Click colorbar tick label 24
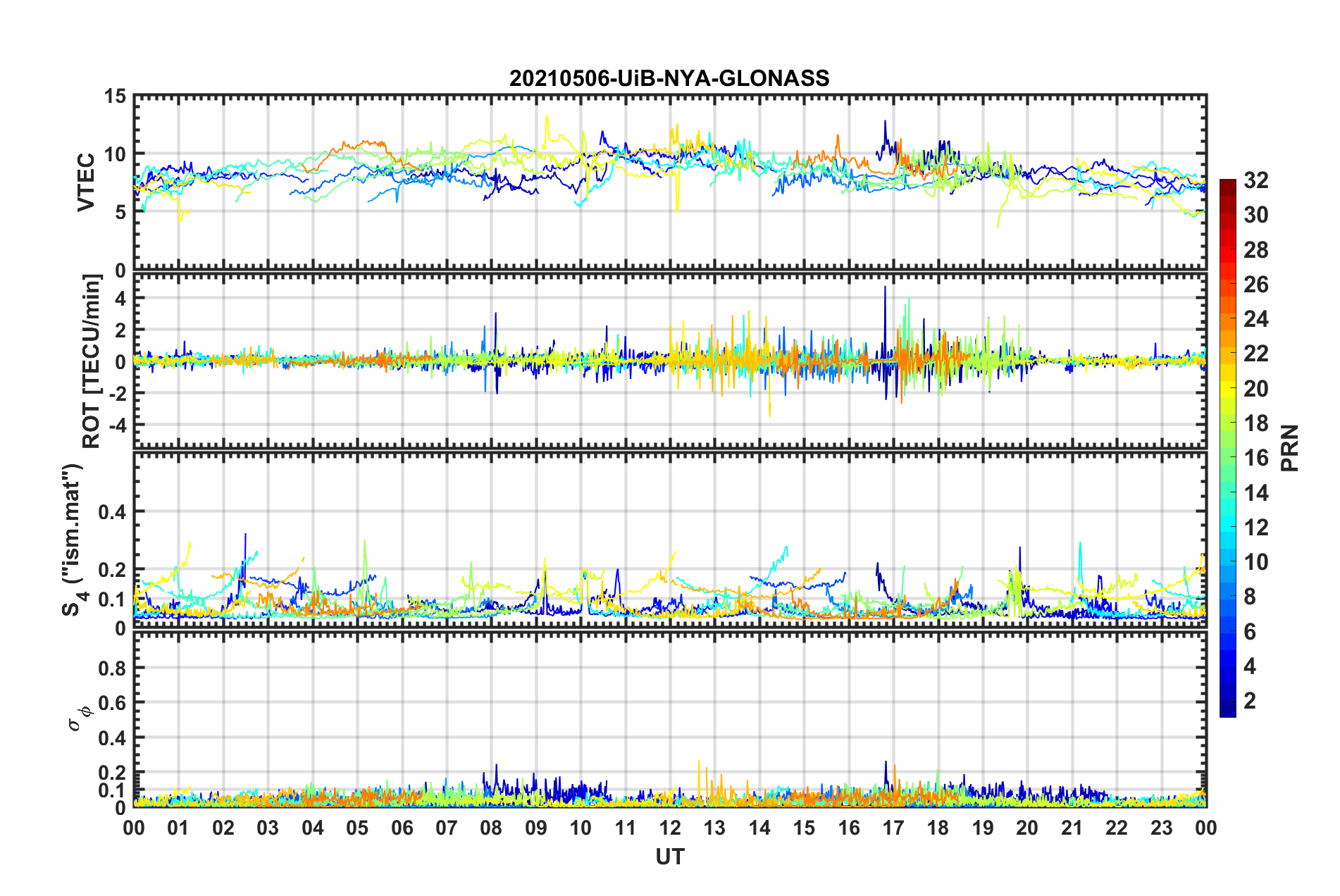 tap(1256, 319)
